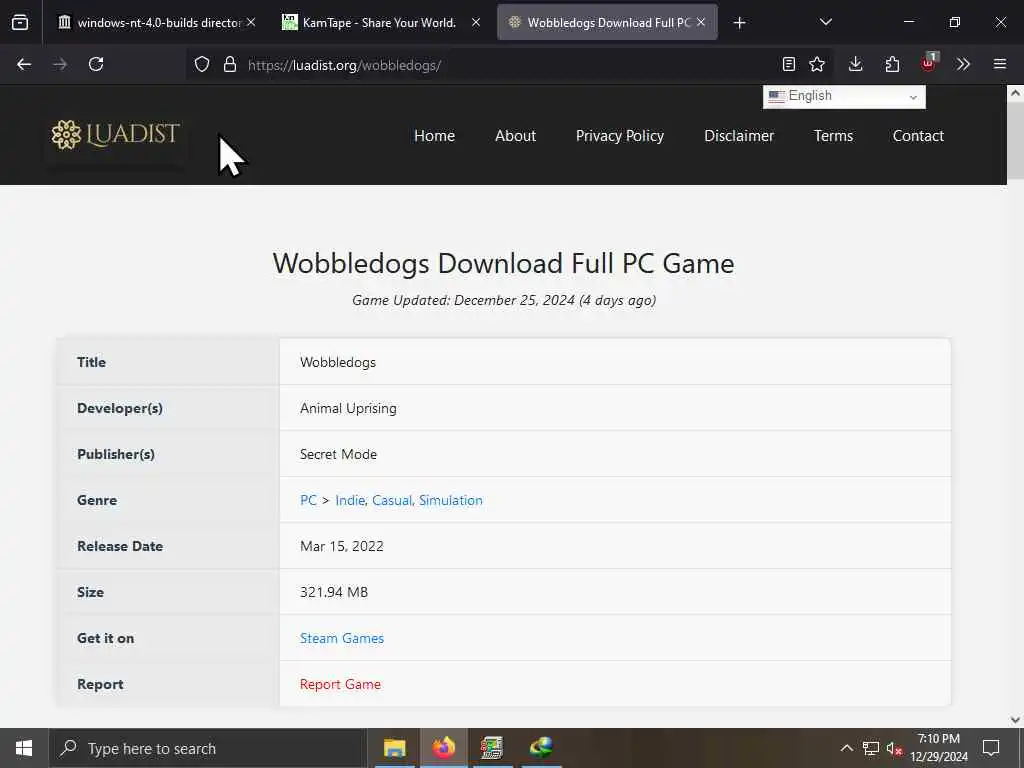Screen dimensions: 1024x768
Task: Click the Simulation genre link
Action: tap(451, 500)
